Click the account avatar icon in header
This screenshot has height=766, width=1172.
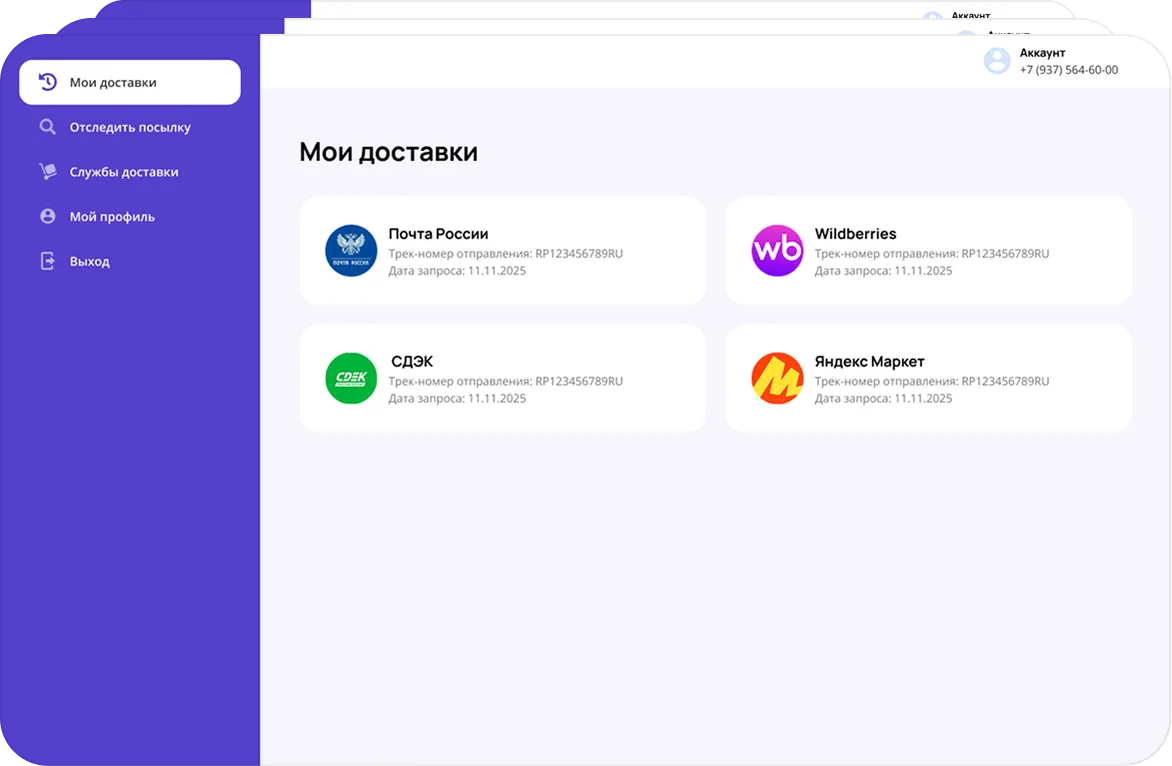click(x=997, y=61)
